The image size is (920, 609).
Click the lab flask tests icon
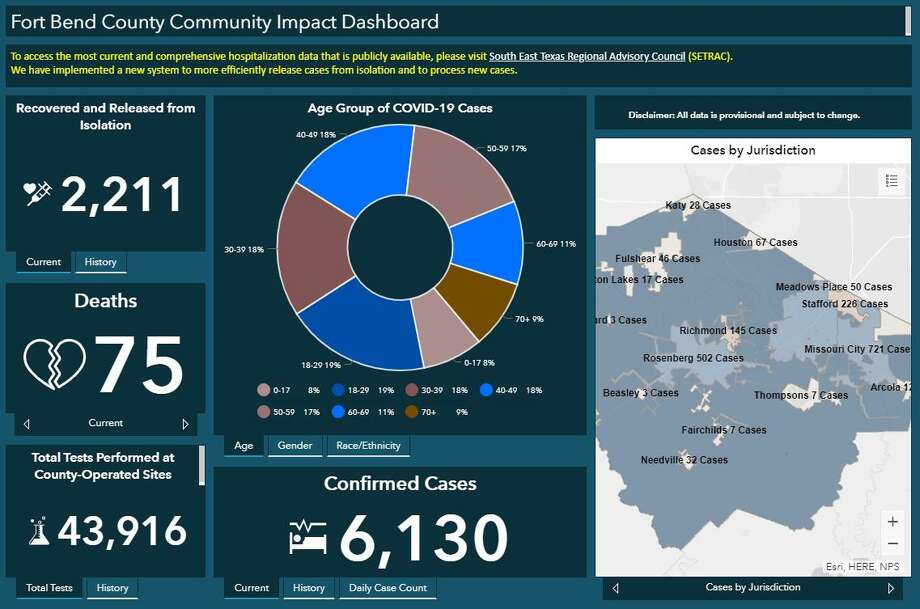(x=40, y=531)
